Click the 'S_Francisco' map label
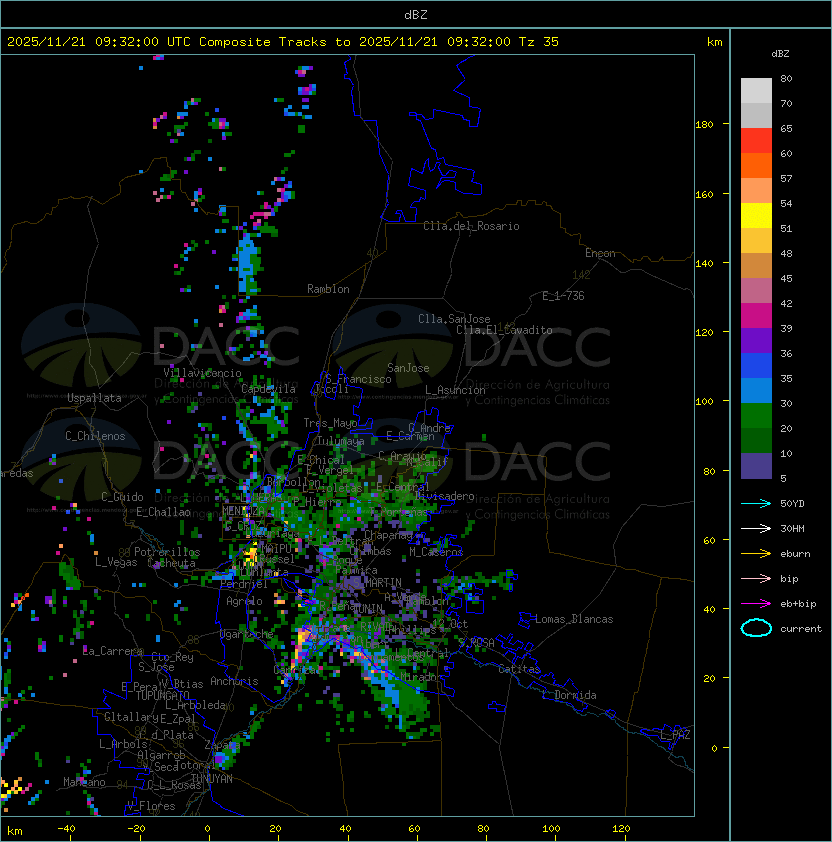This screenshot has height=842, width=832. [358, 379]
